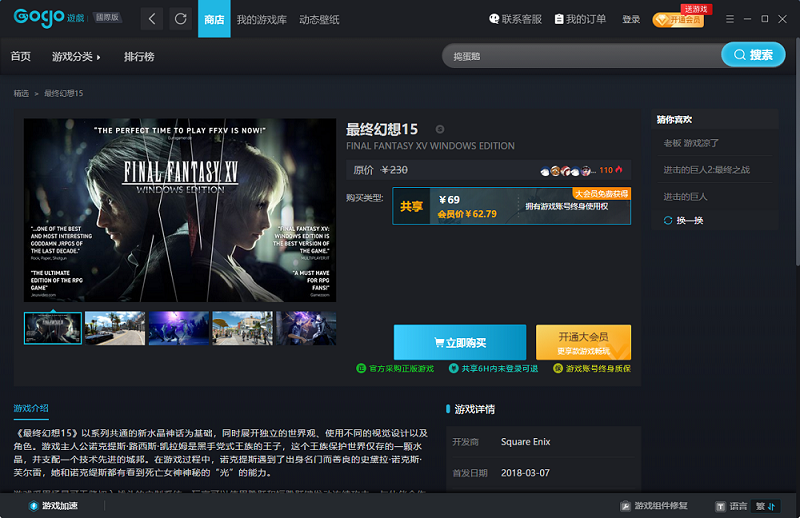Open 我的订单 orders icon
The width and height of the screenshot is (800, 518).
[559, 19]
